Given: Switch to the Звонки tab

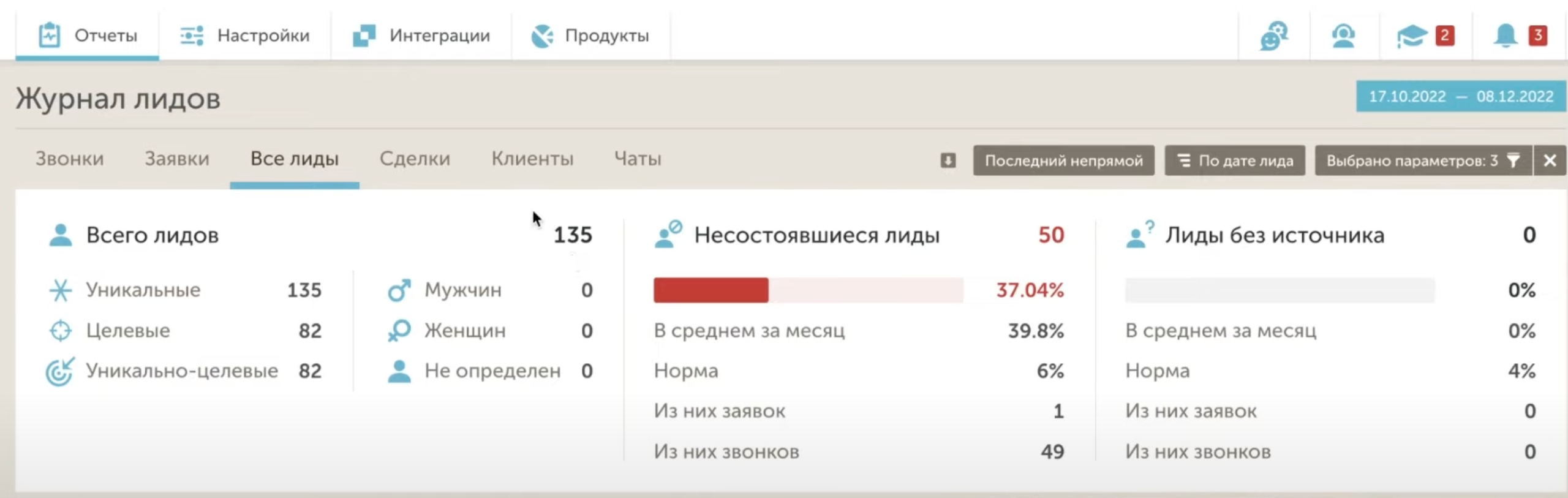Looking at the screenshot, I should click(70, 159).
